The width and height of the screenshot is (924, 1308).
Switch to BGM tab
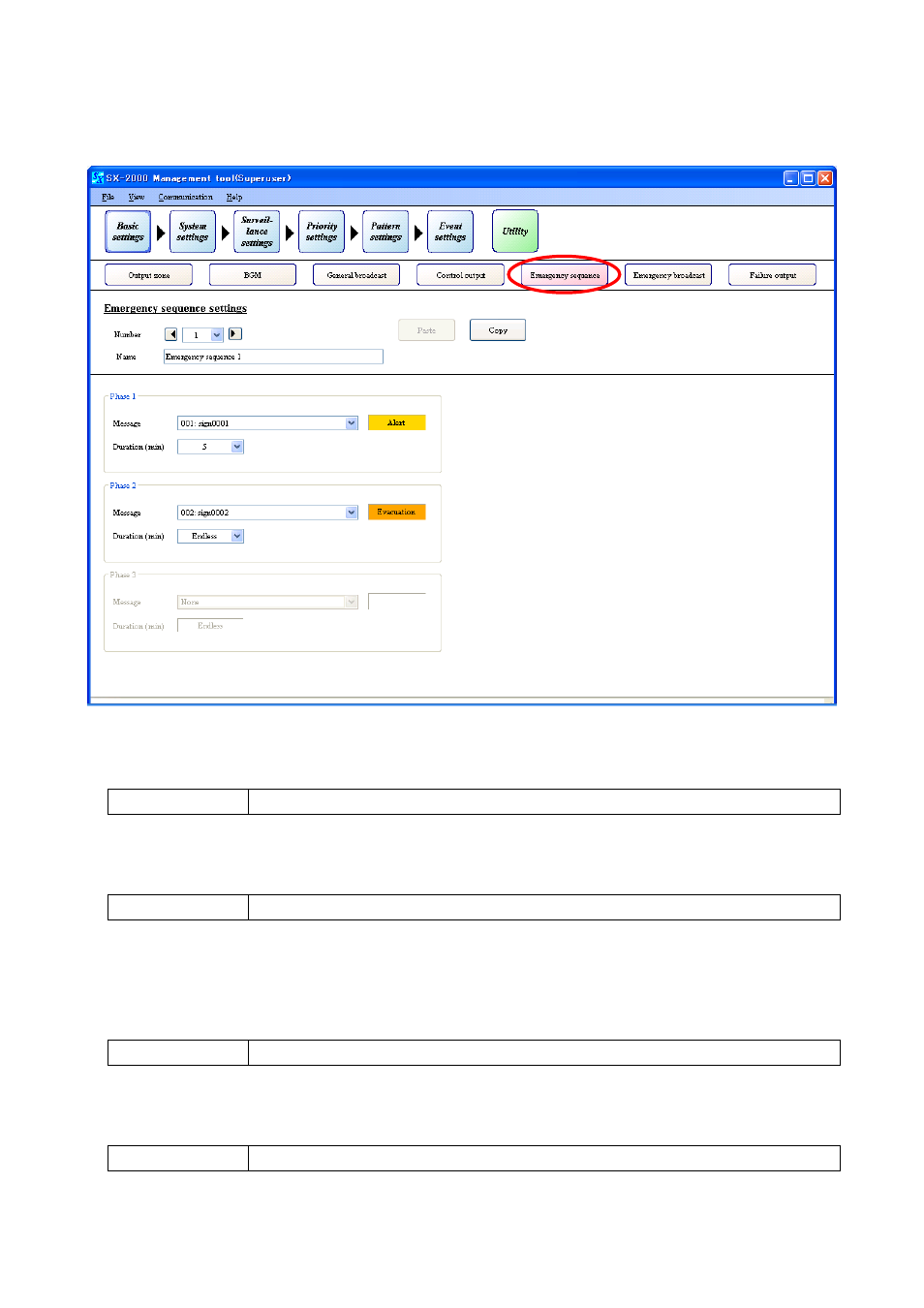coord(253,275)
